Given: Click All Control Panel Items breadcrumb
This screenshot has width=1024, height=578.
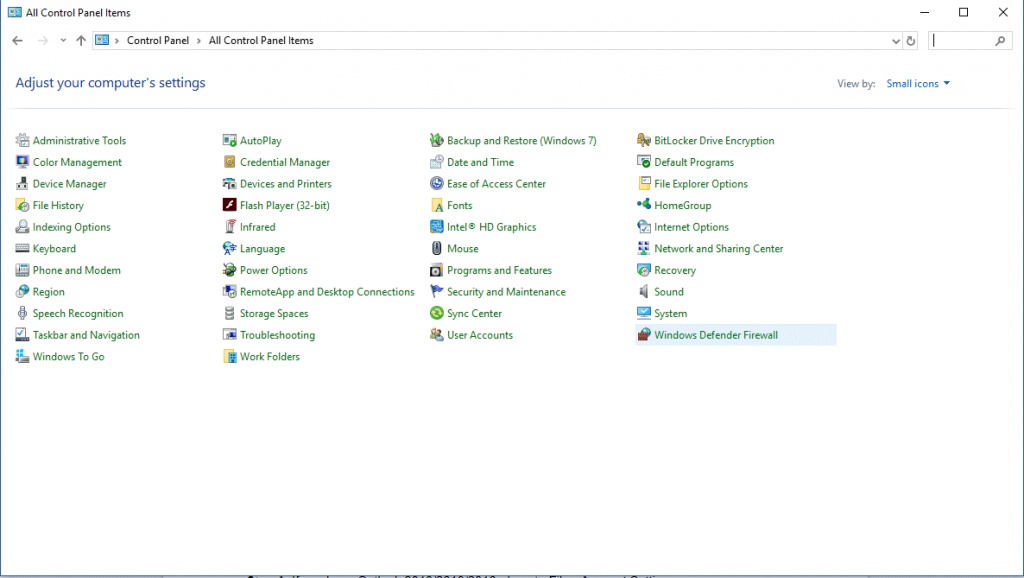Looking at the screenshot, I should click(261, 40).
